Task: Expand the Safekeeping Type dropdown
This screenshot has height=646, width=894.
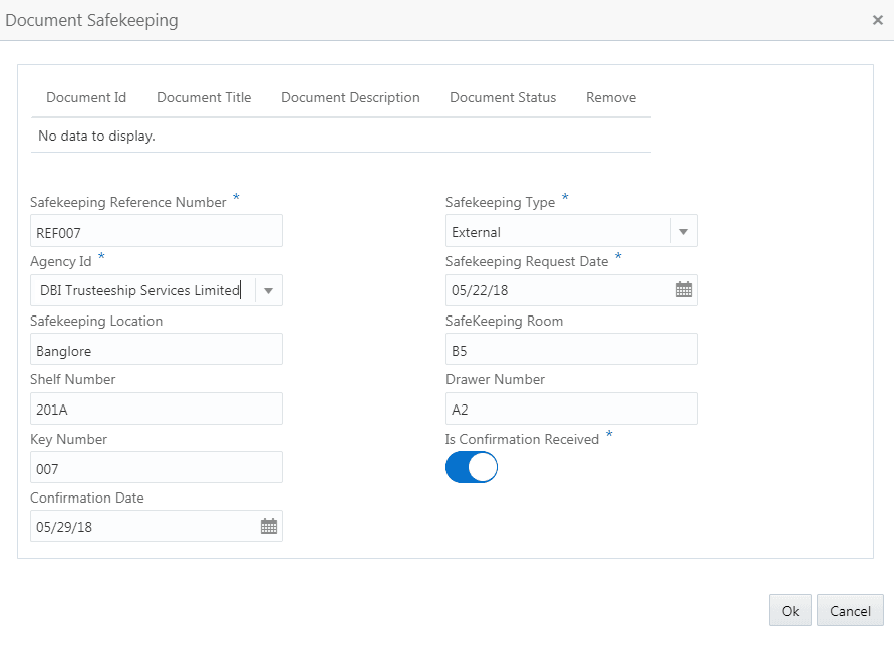Action: (x=684, y=231)
